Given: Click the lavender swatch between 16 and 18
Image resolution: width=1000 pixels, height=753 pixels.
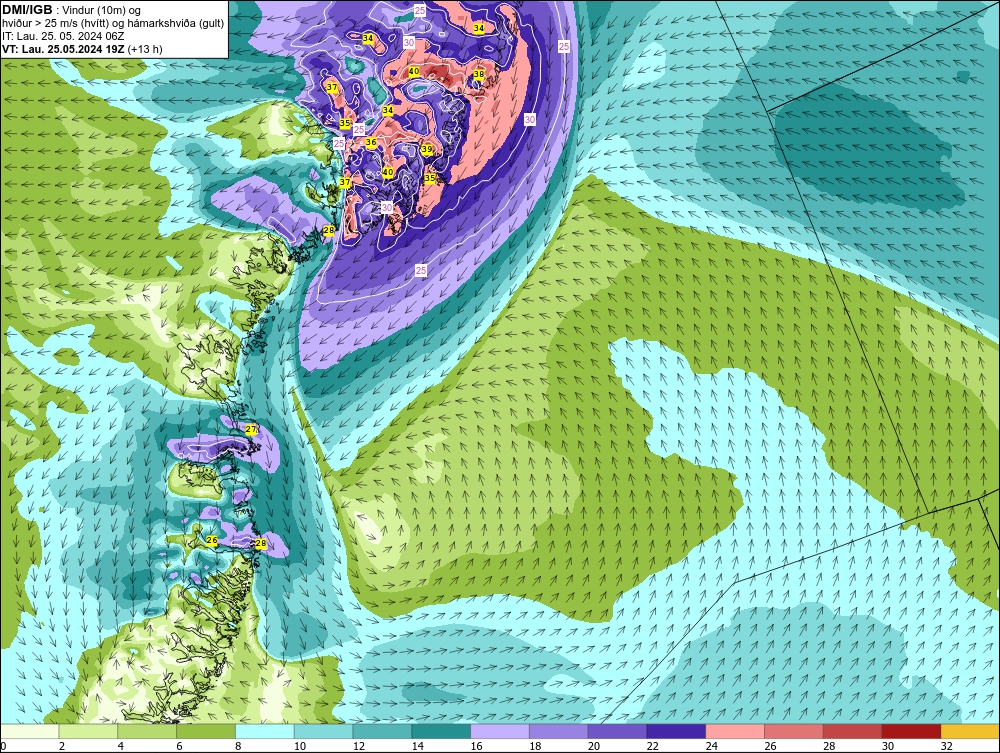Looking at the screenshot, I should [x=500, y=731].
